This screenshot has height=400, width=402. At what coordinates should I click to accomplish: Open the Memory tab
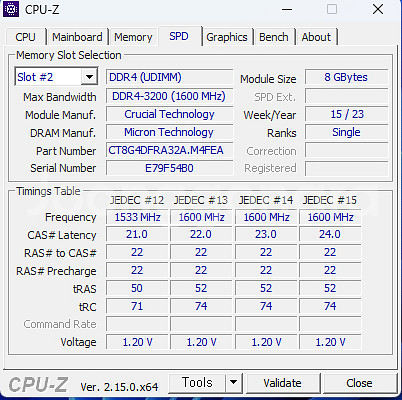tap(133, 37)
